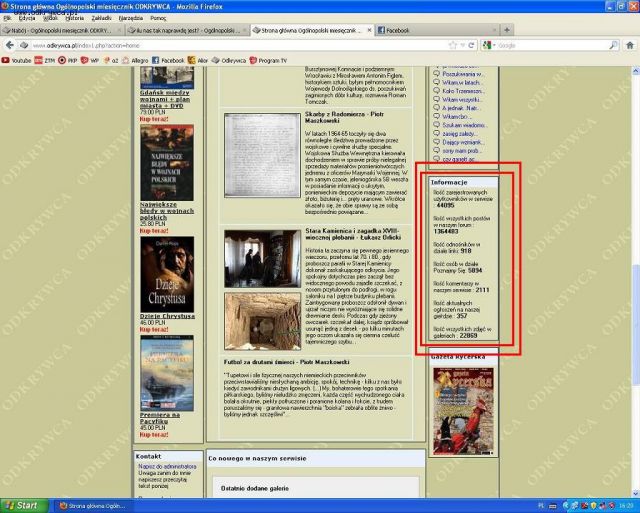Click 'Kup teraz!' under Dzieje Chrystusa
Image resolution: width=640 pixels, height=513 pixels.
pos(154,329)
